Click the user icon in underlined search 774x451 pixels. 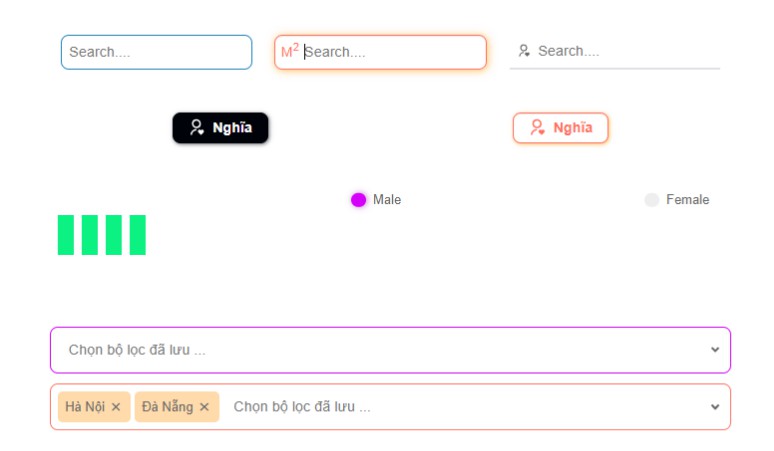(x=523, y=51)
